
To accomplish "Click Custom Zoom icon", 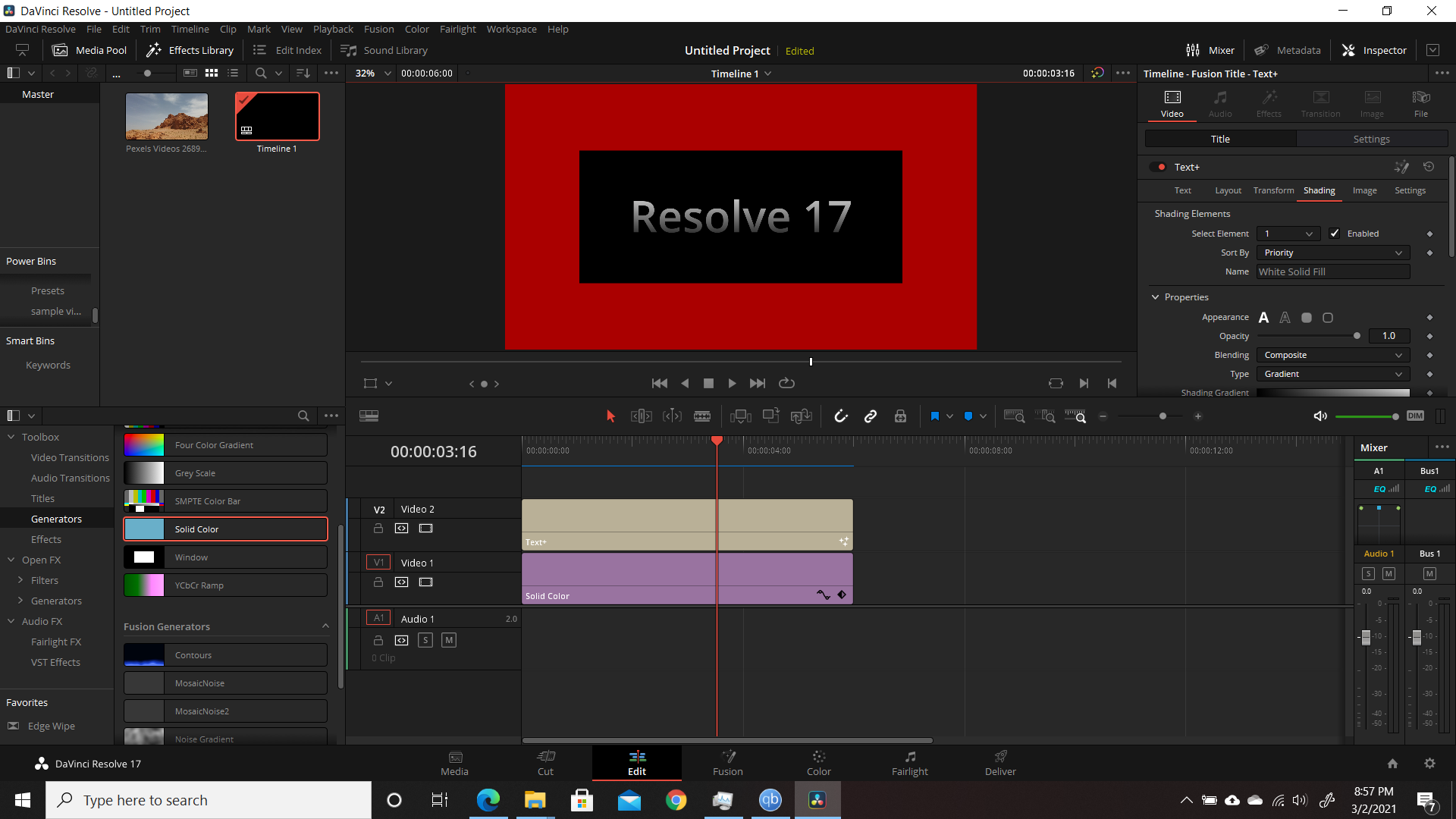I will coord(1075,416).
